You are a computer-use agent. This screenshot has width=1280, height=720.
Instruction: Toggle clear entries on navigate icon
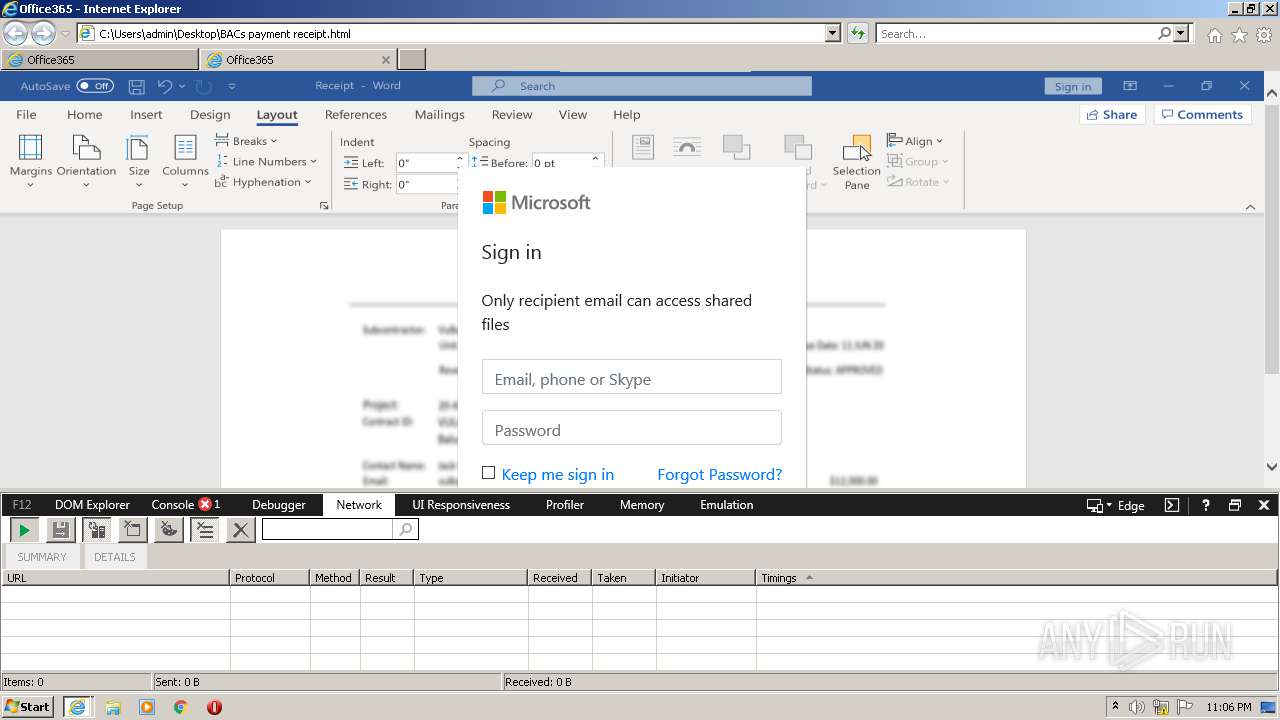click(205, 530)
